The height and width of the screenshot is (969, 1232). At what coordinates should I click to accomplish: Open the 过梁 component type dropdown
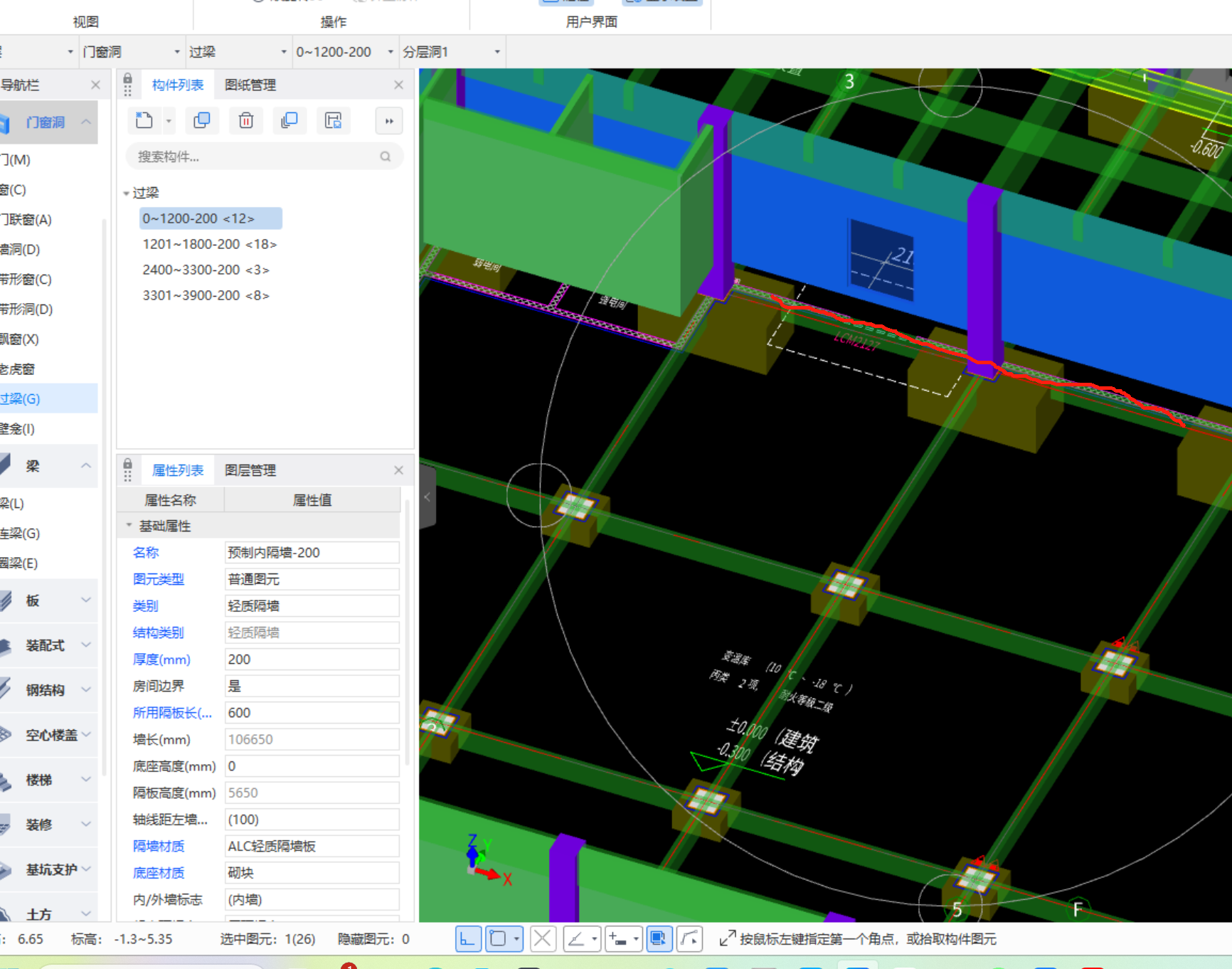pos(283,52)
